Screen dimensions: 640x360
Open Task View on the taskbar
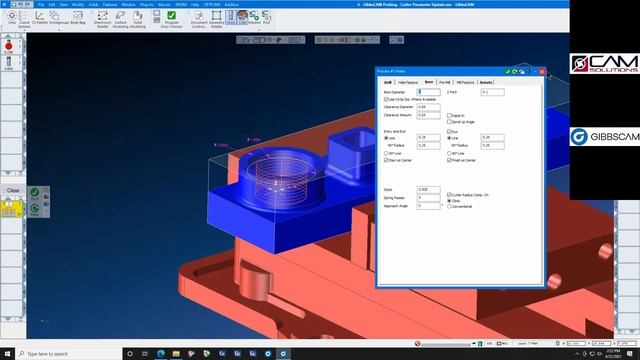pyautogui.click(x=145, y=353)
